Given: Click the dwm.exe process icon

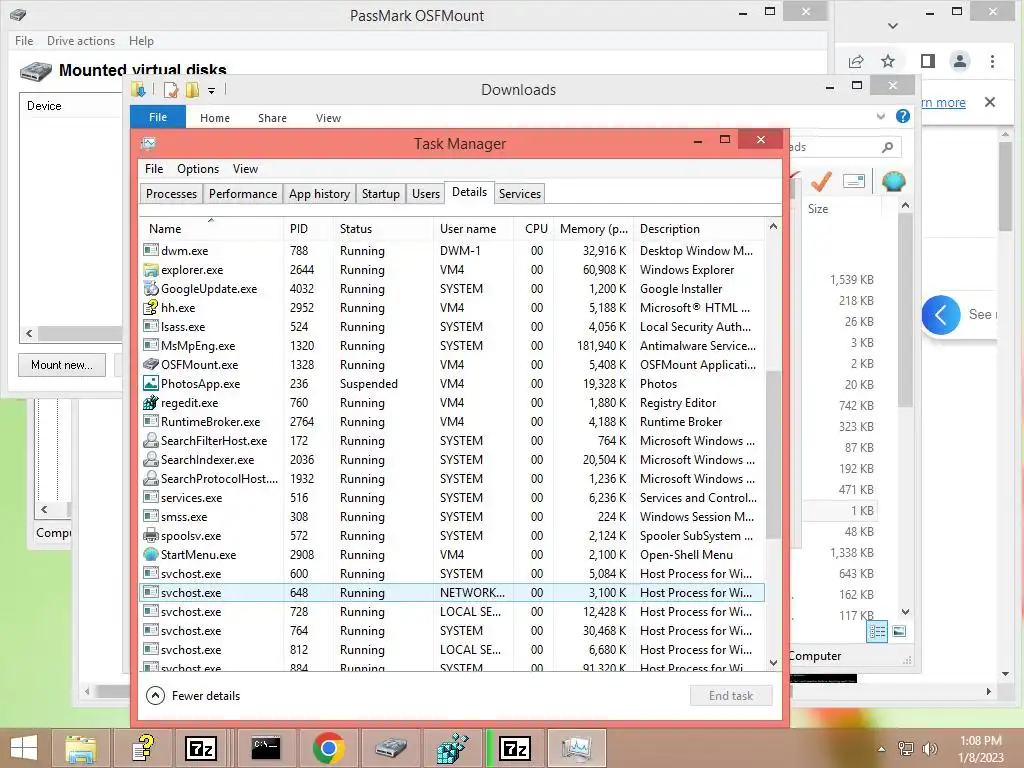Looking at the screenshot, I should tap(151, 250).
